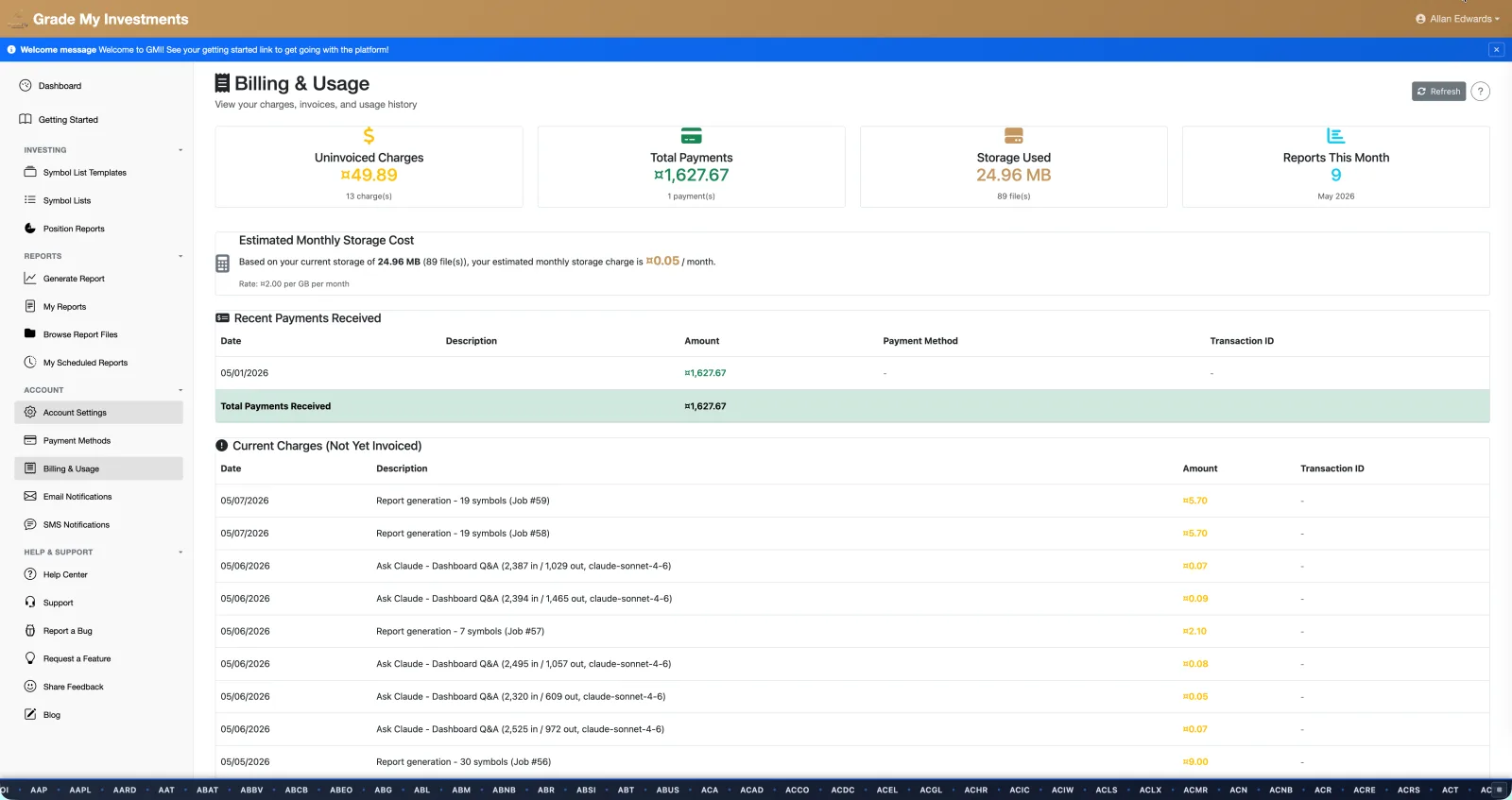Open Symbol List Templates page

tap(99, 172)
